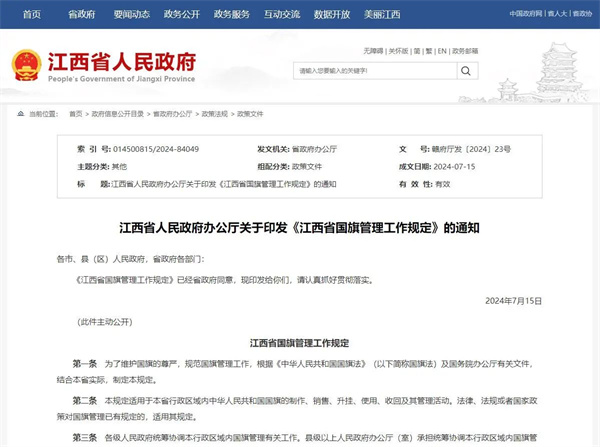This screenshot has width=600, height=447.
Task: Switch to the EN English version
Action: click(x=442, y=51)
